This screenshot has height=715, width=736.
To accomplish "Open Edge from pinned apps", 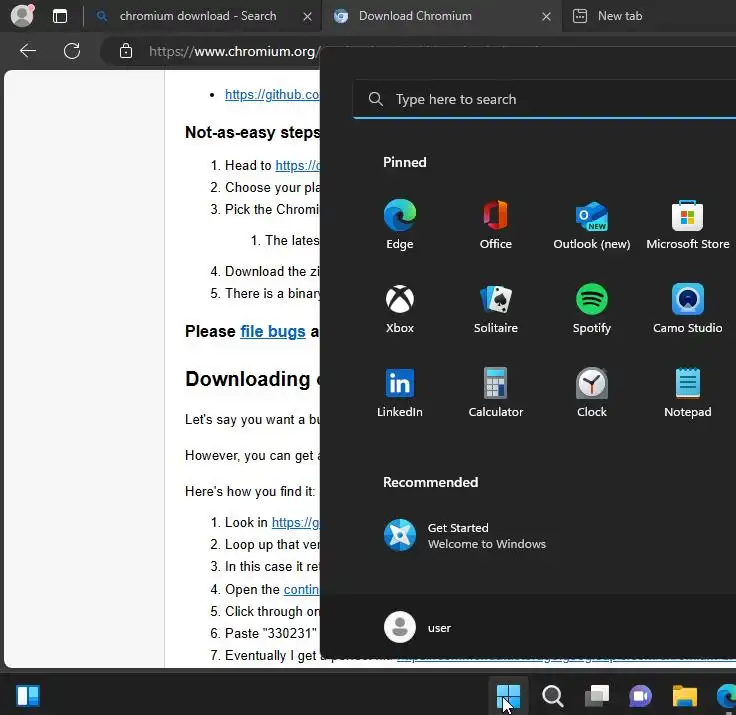I will (399, 225).
